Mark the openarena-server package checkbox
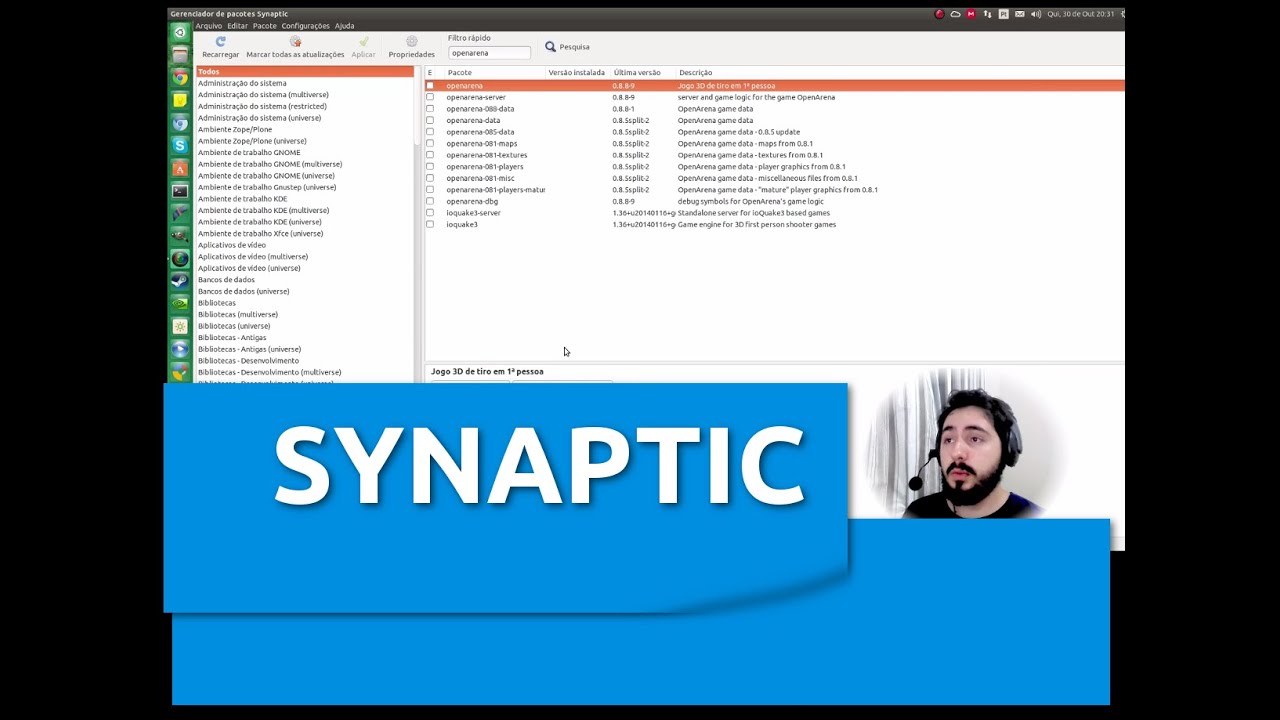 tap(430, 97)
